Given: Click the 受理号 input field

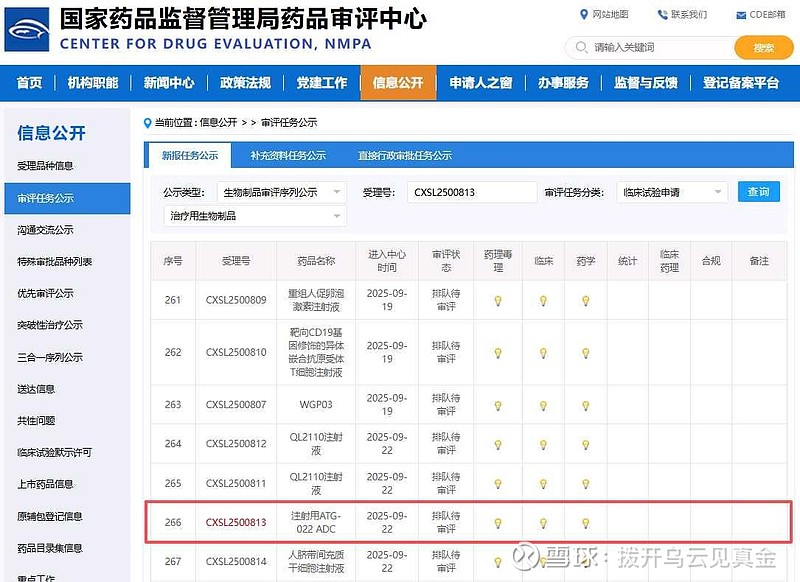Looking at the screenshot, I should [471, 192].
